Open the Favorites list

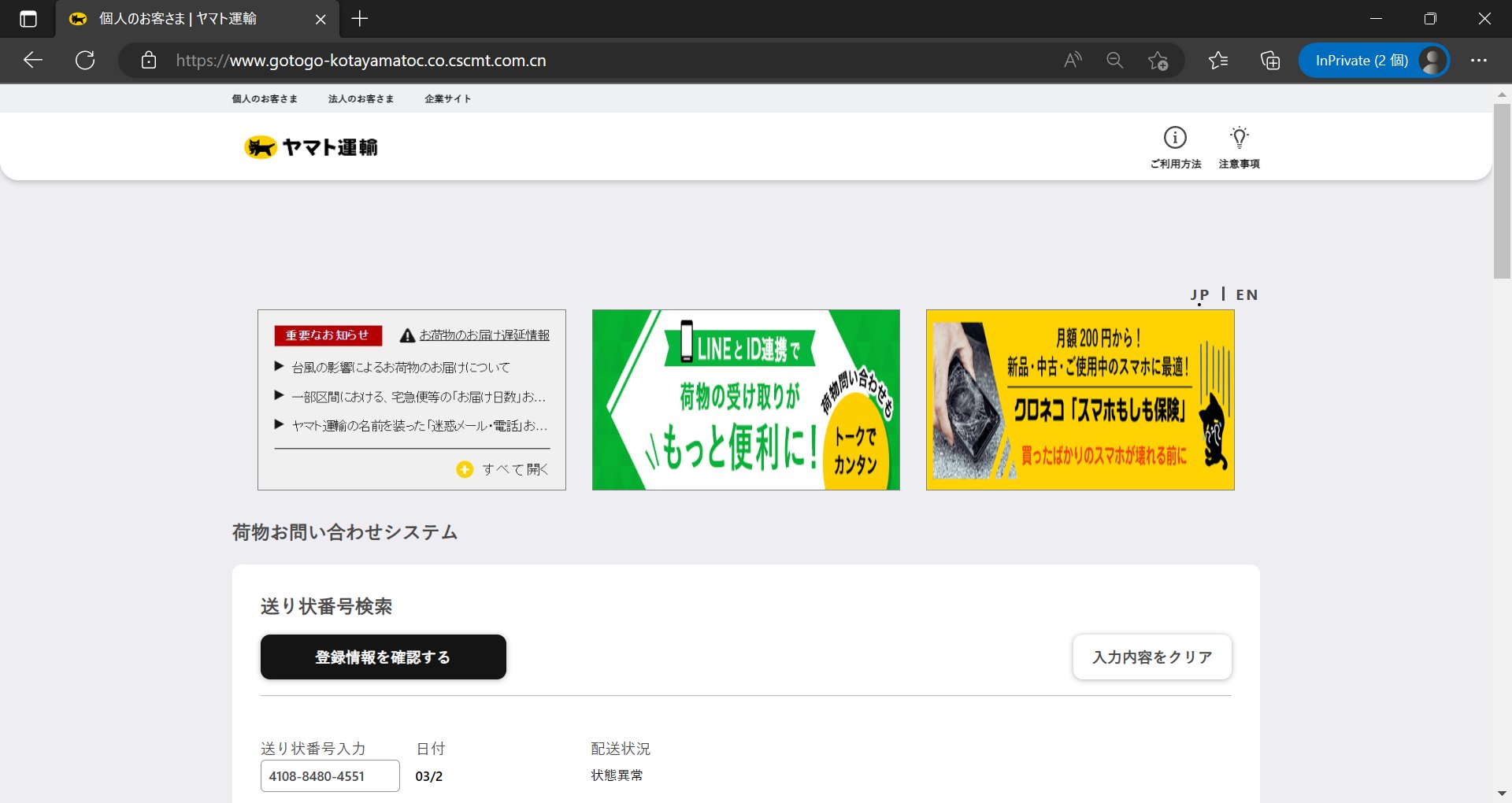pyautogui.click(x=1218, y=61)
